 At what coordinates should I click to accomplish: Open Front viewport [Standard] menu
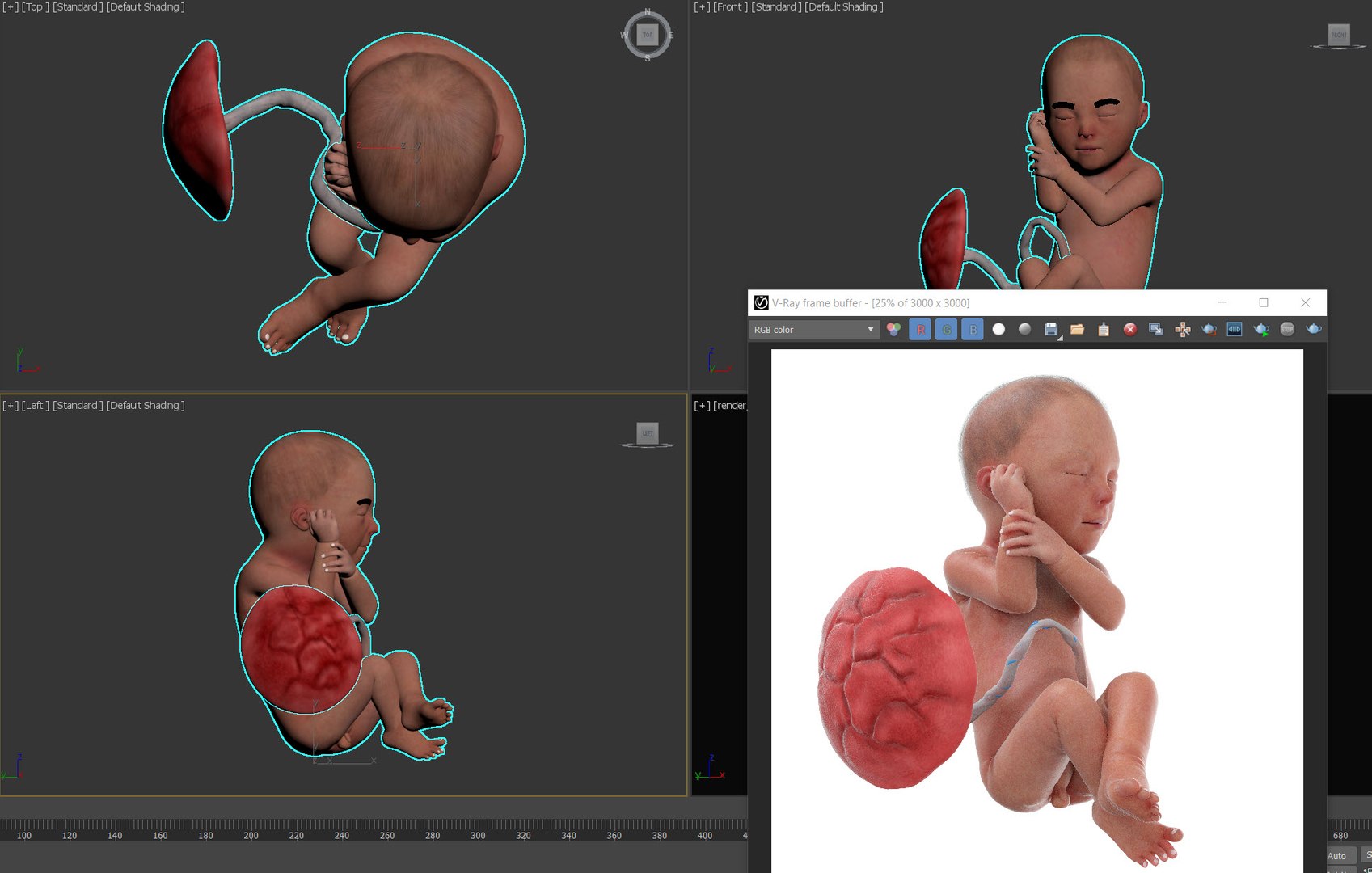tap(777, 7)
